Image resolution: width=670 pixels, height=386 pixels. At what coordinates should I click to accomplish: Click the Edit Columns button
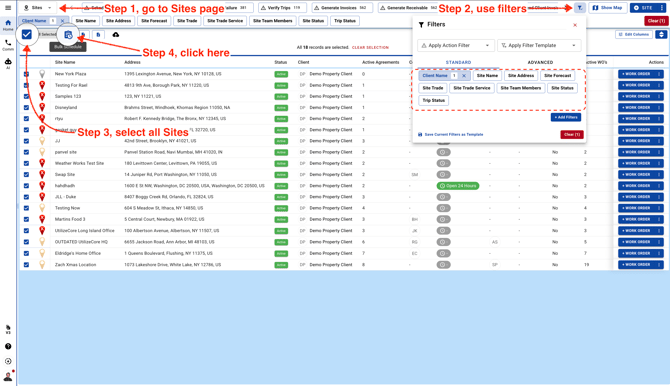(x=634, y=34)
